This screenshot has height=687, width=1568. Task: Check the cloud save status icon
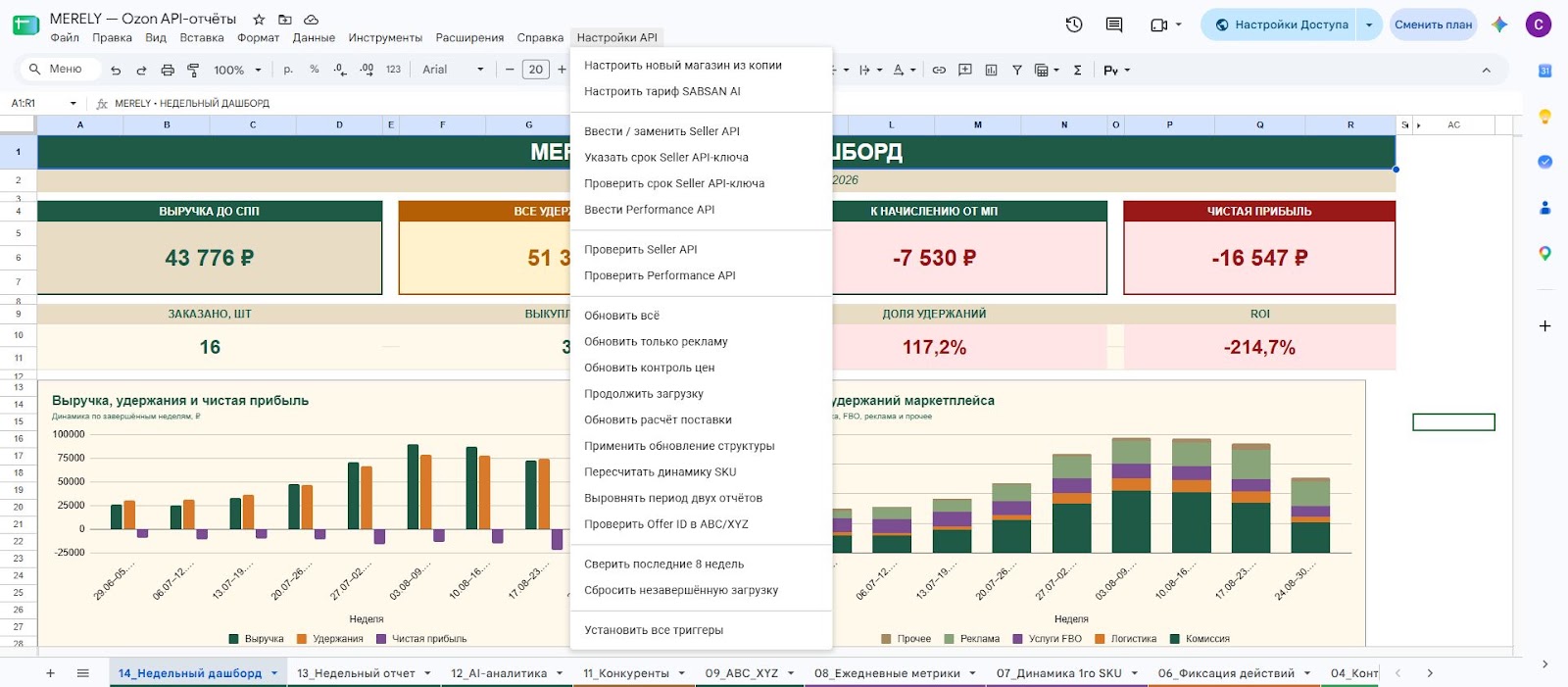312,20
